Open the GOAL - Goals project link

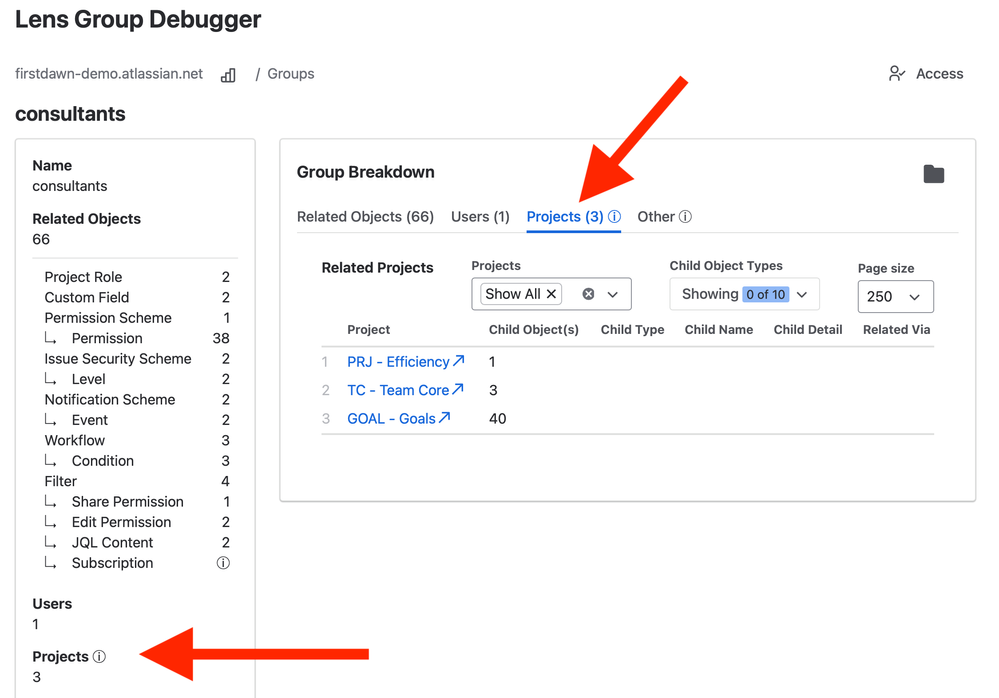[391, 419]
